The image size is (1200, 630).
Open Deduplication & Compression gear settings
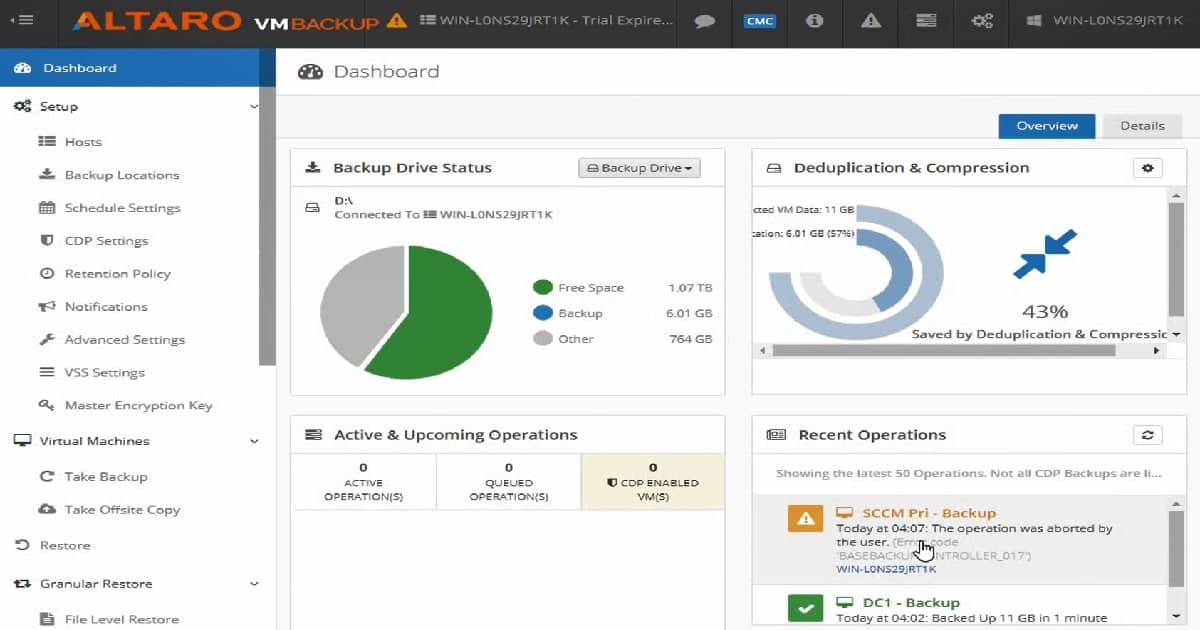point(1147,168)
